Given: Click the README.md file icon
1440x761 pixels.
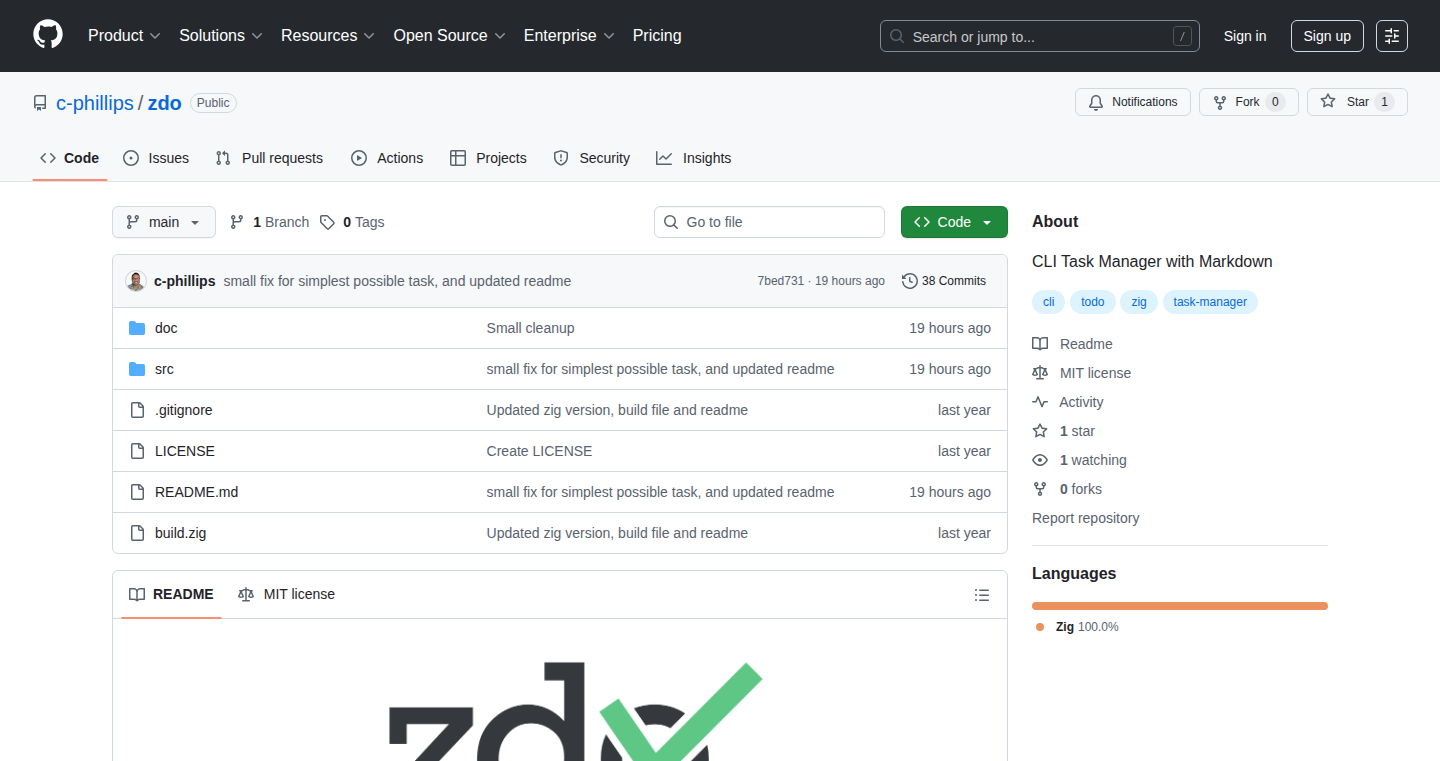Looking at the screenshot, I should (x=137, y=492).
